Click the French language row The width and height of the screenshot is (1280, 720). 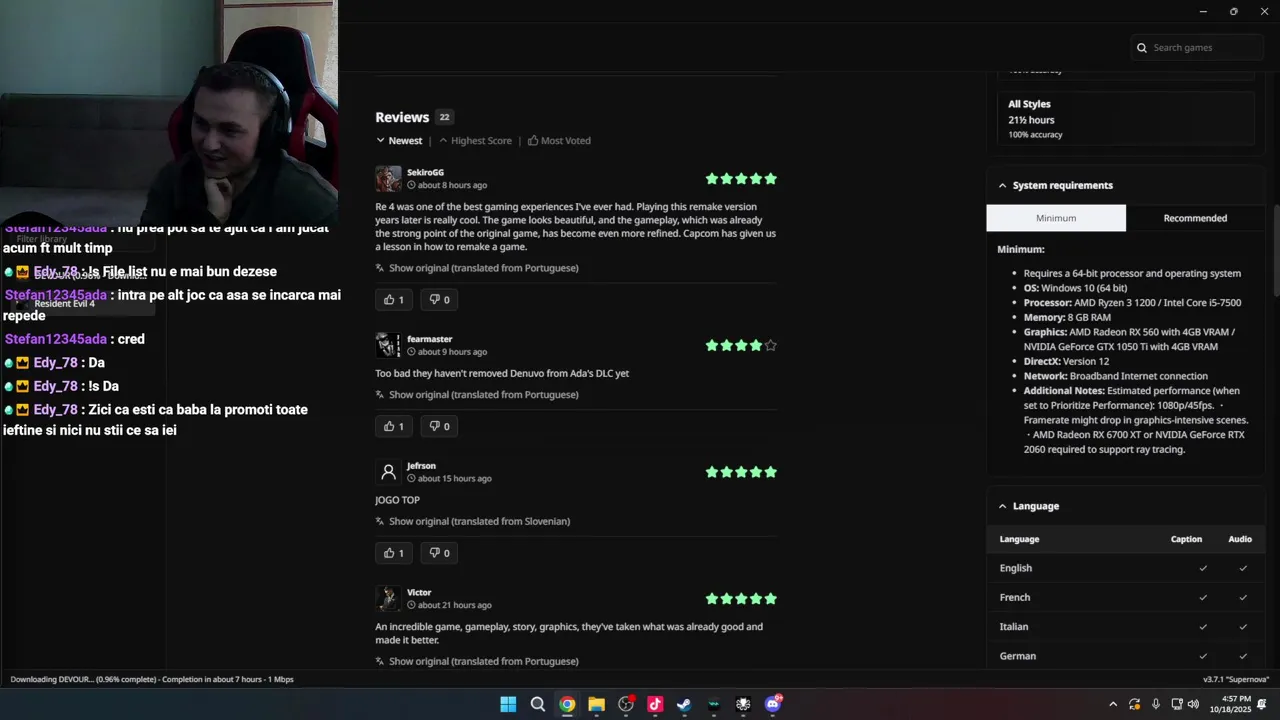tap(1126, 598)
